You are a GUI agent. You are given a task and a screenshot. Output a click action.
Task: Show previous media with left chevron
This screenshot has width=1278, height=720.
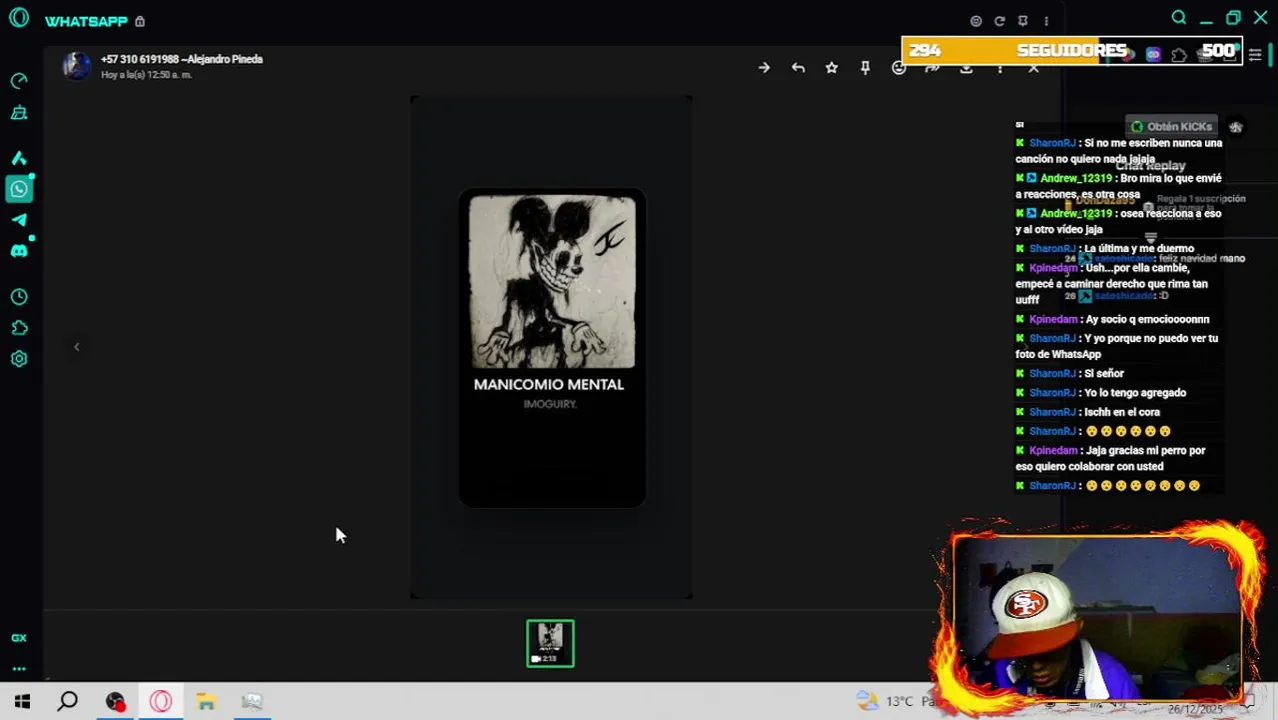pos(76,347)
